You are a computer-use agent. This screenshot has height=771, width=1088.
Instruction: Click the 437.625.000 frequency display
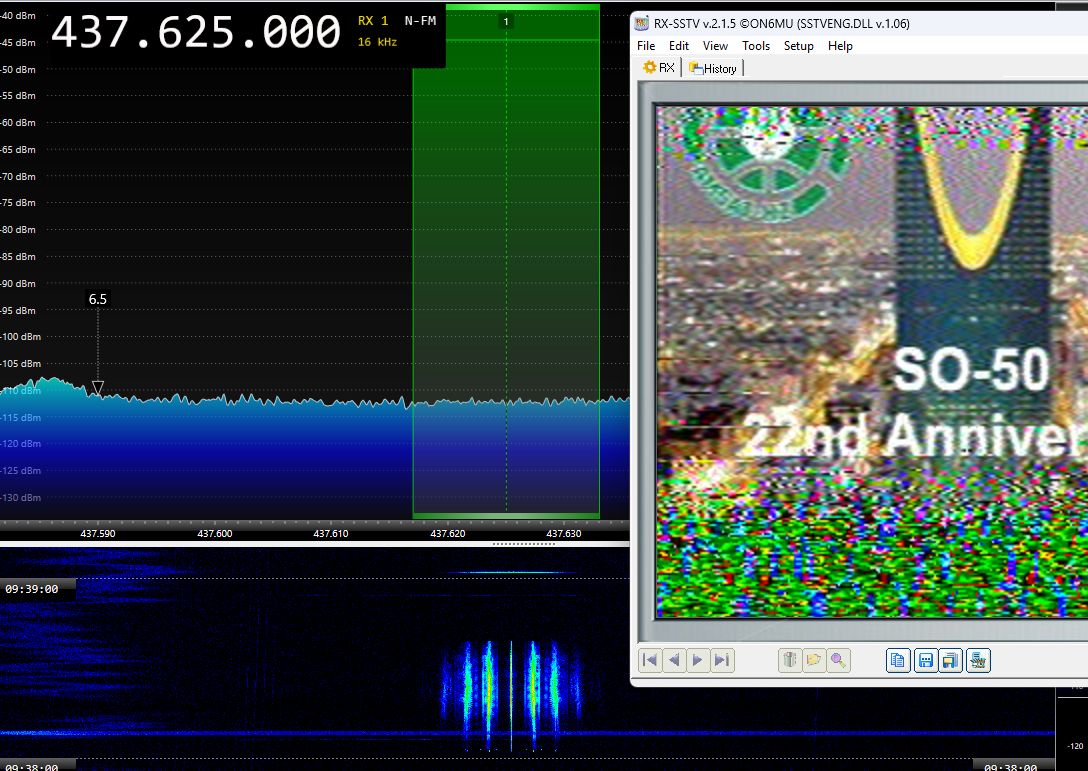pyautogui.click(x=196, y=32)
